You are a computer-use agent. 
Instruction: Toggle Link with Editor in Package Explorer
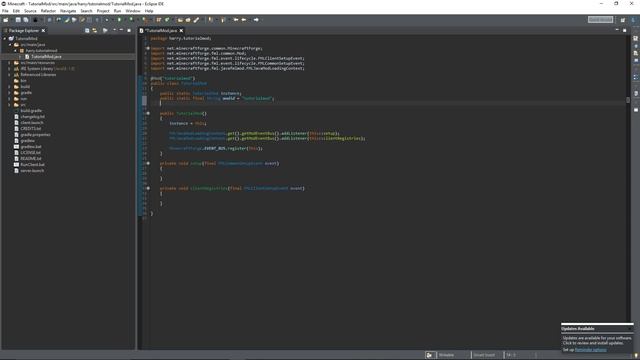coord(95,31)
